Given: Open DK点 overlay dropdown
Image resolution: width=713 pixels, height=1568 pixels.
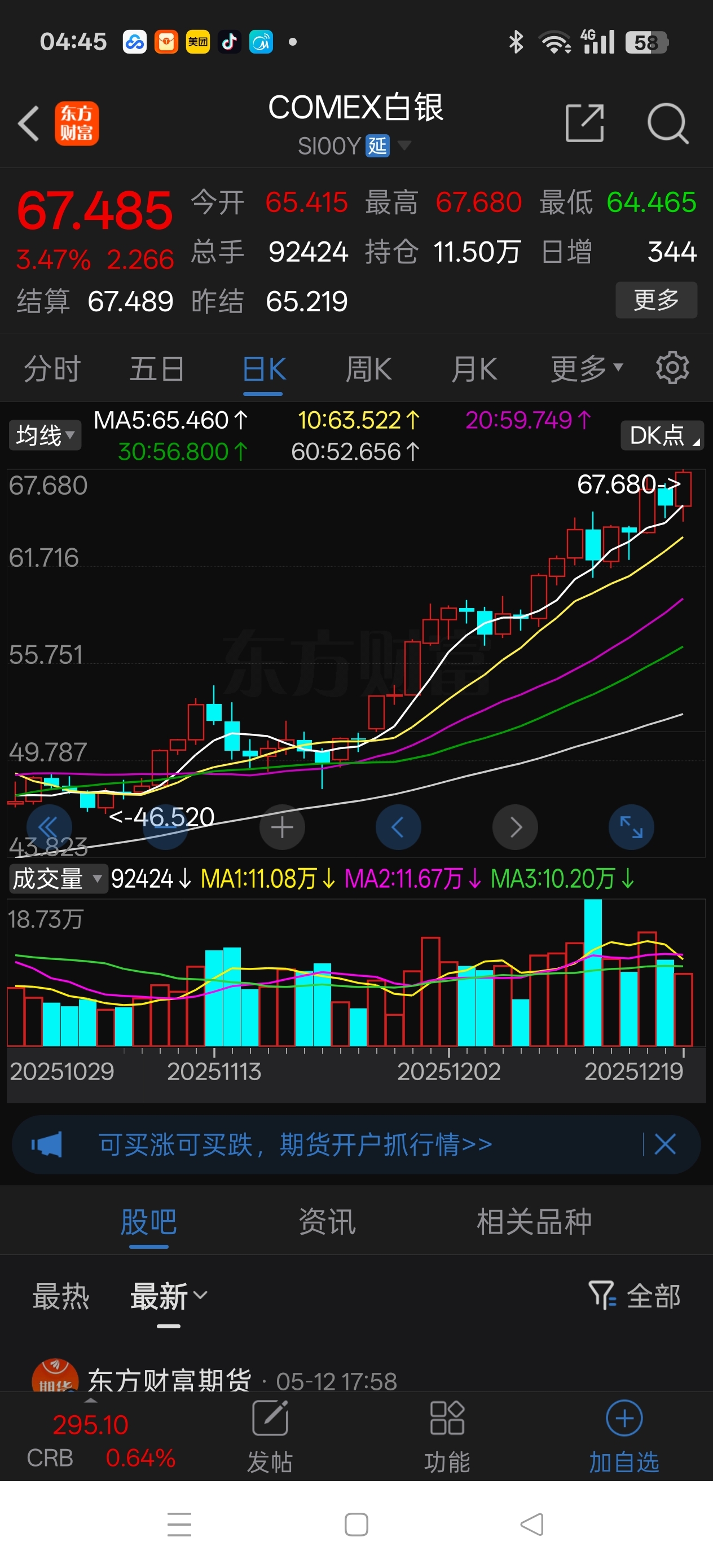Looking at the screenshot, I should coord(662,435).
